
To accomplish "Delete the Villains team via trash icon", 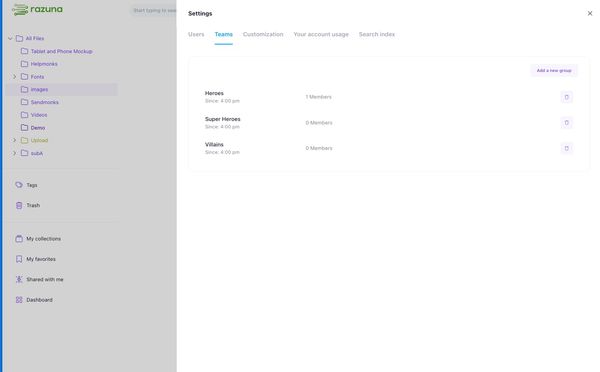I will point(566,148).
